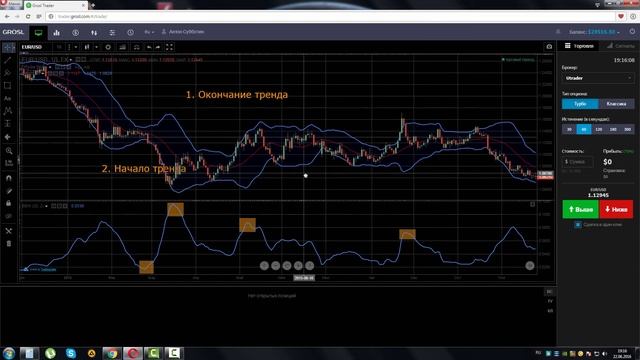Open the user account name menu

coord(183,32)
